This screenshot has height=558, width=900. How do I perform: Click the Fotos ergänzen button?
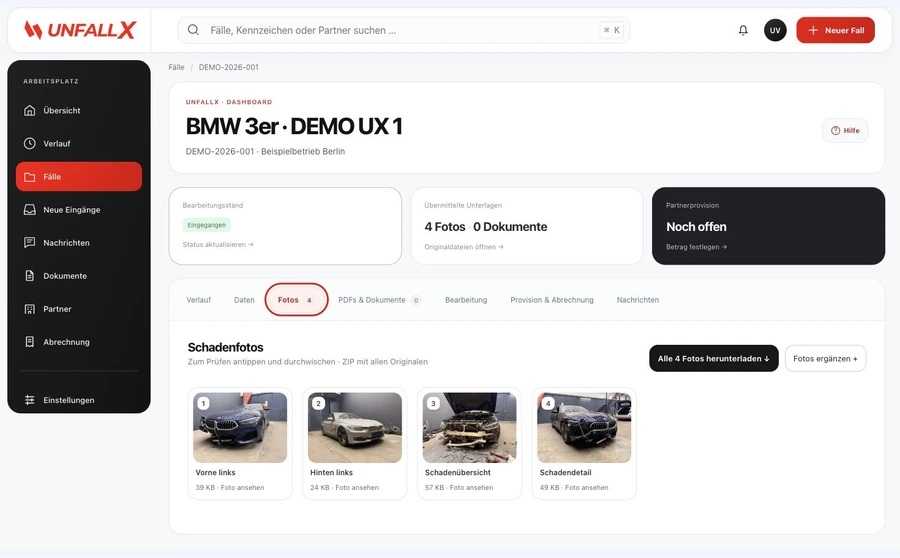pos(825,358)
